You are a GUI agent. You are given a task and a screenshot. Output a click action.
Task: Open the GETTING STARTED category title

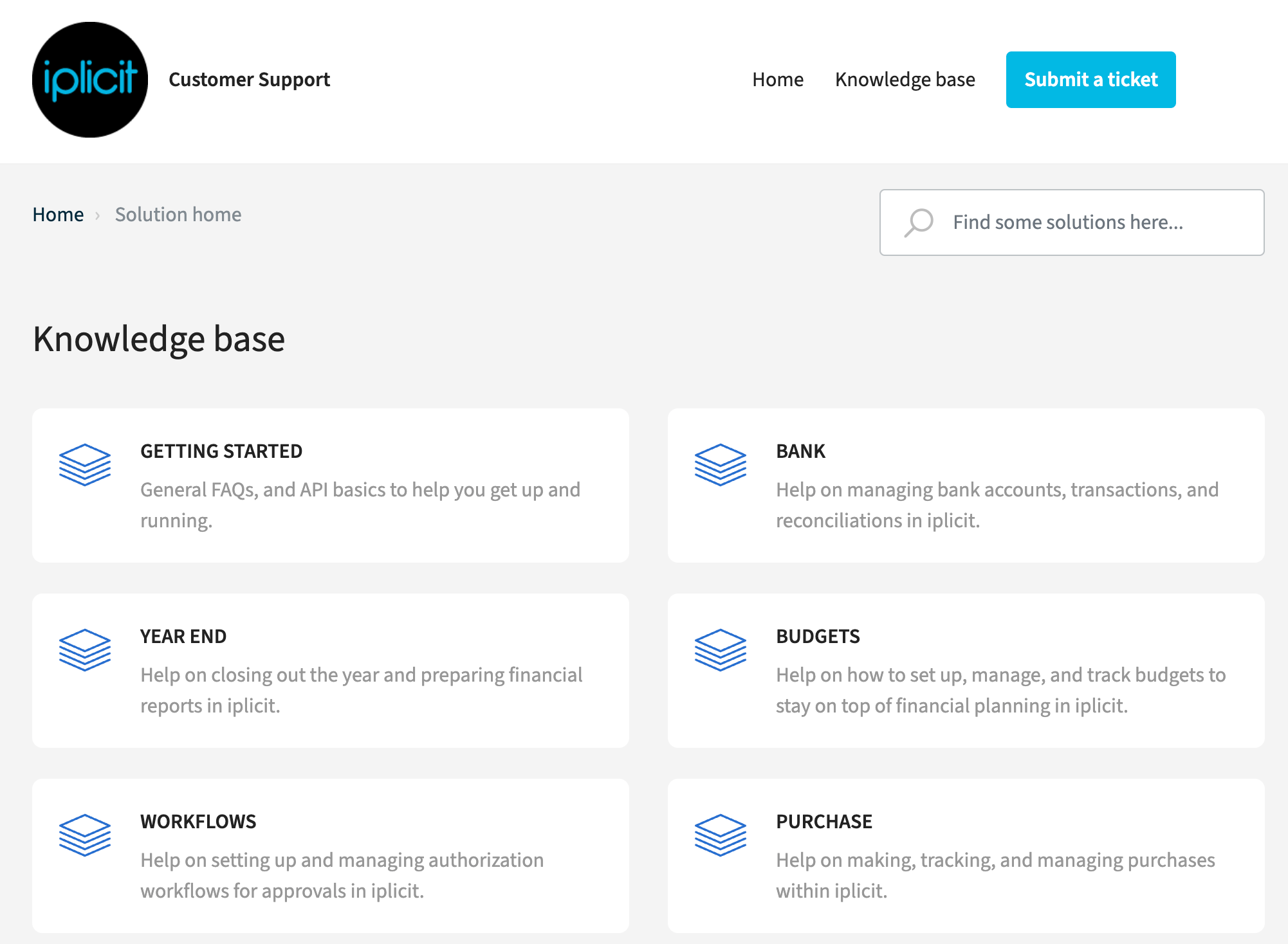coord(221,451)
